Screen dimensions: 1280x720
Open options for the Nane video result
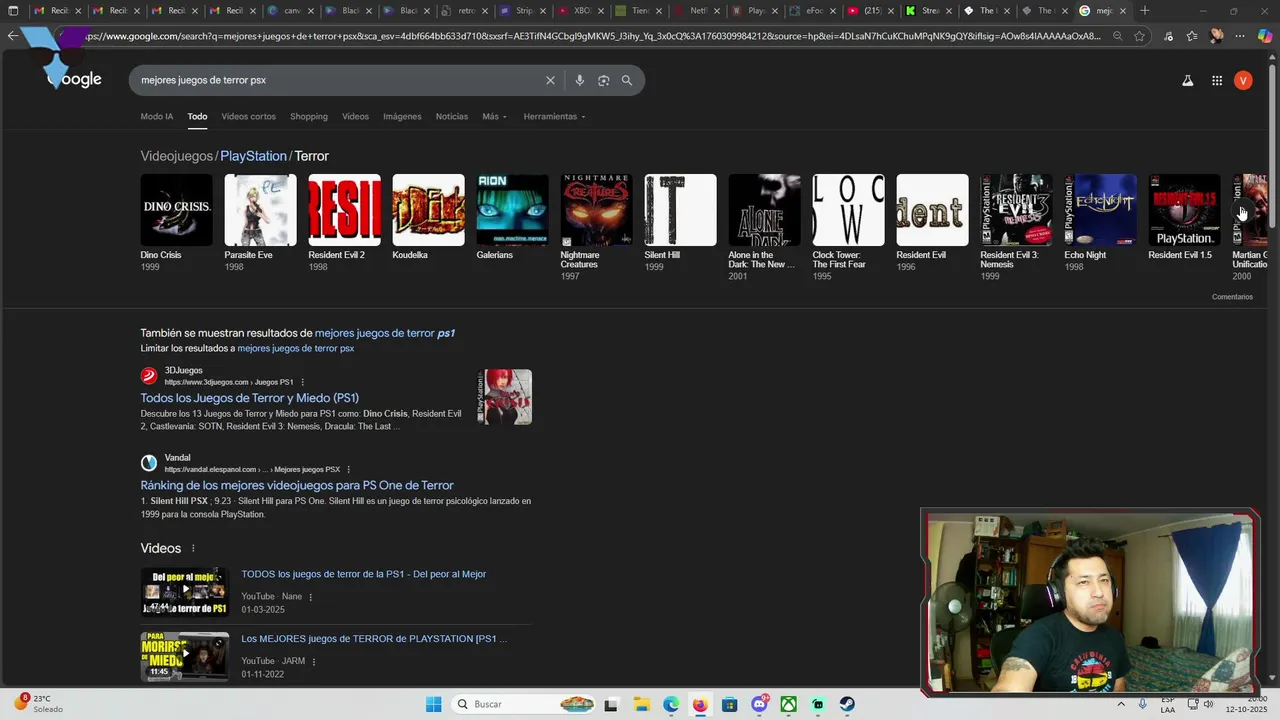coord(311,597)
